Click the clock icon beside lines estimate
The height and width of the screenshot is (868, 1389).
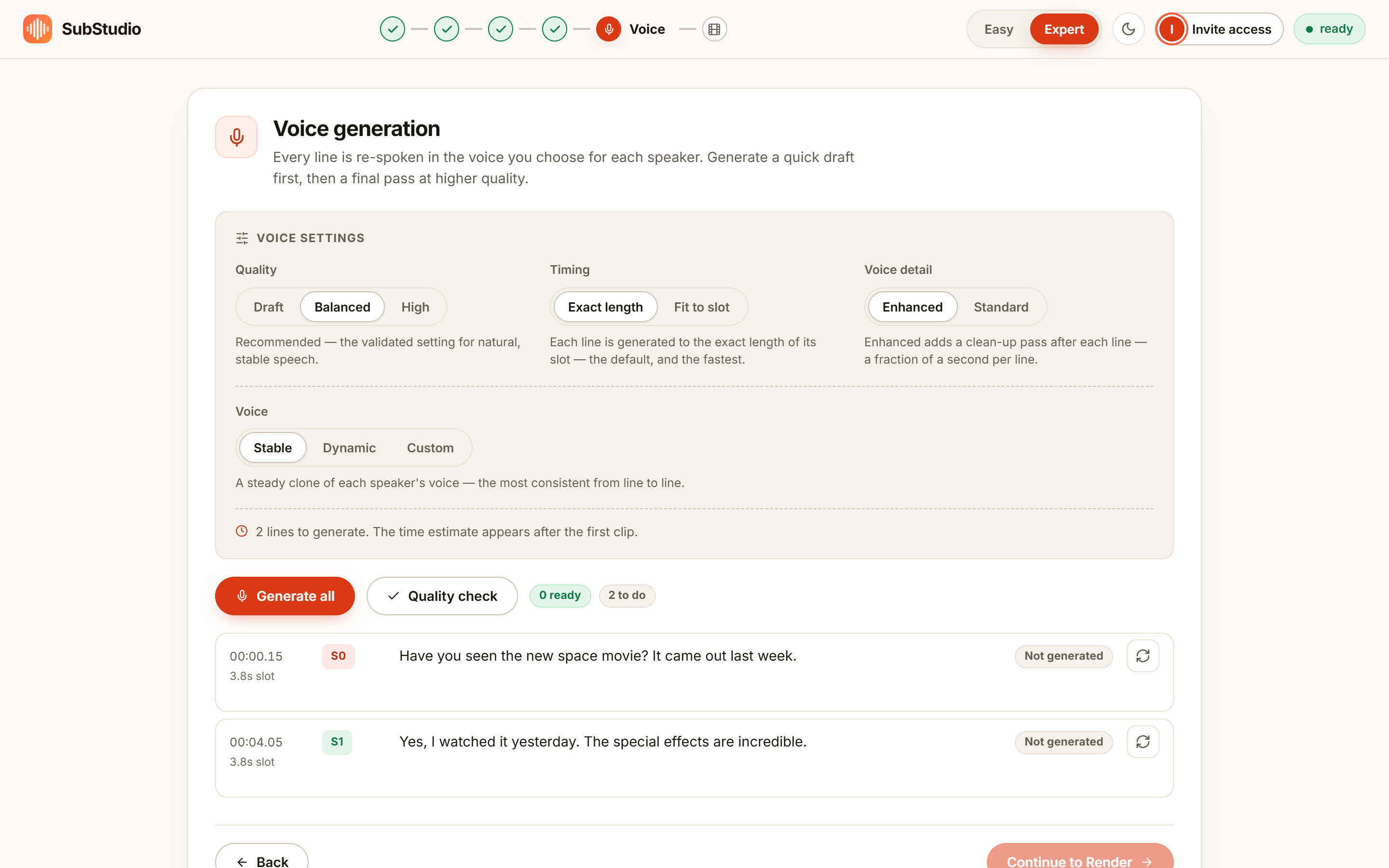coord(242,531)
